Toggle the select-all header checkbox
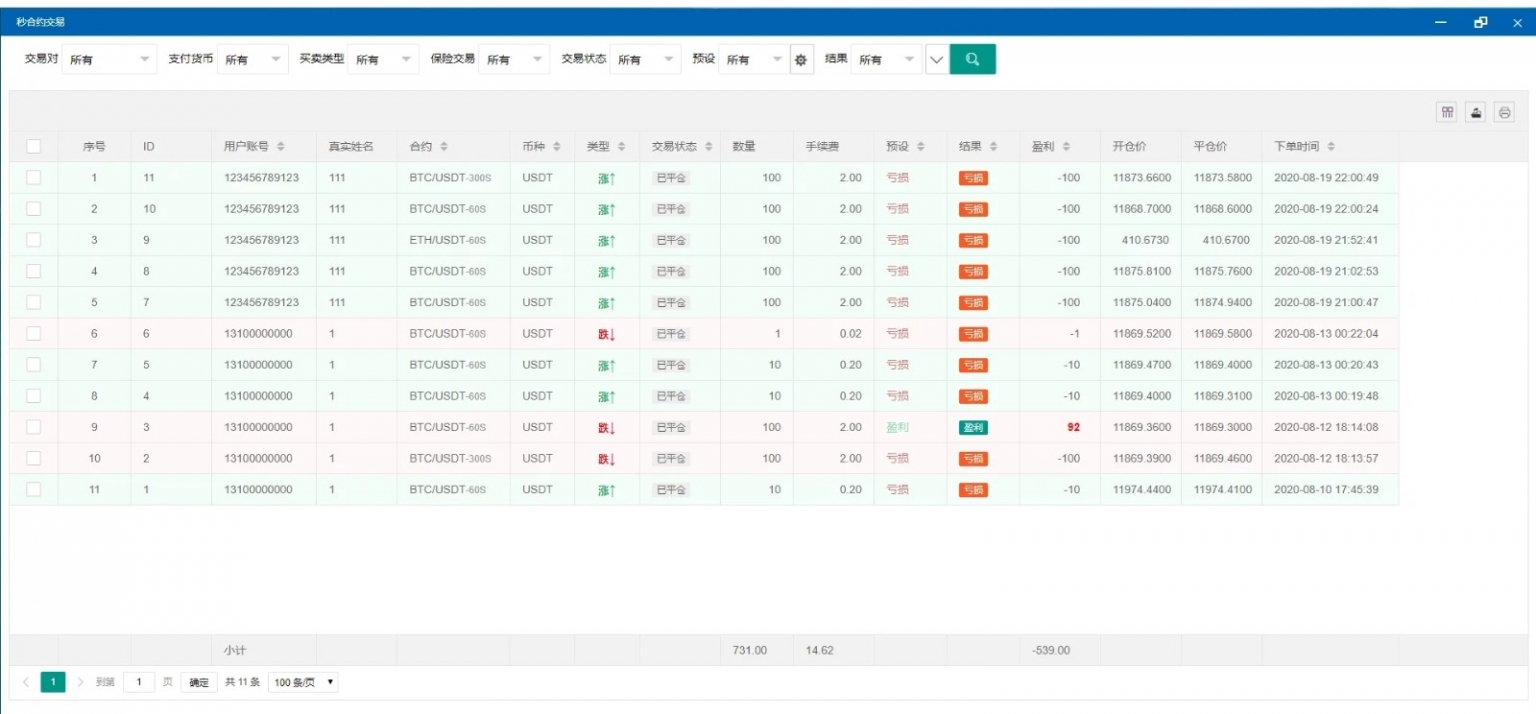This screenshot has height=714, width=1536. 34,147
